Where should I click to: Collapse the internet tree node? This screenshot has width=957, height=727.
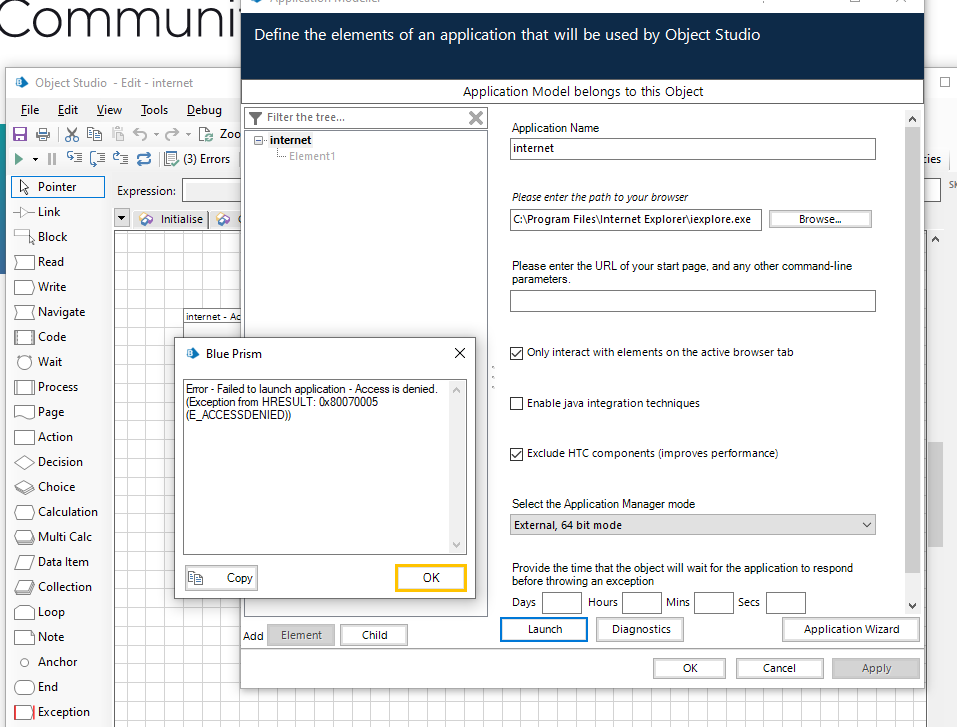point(259,141)
